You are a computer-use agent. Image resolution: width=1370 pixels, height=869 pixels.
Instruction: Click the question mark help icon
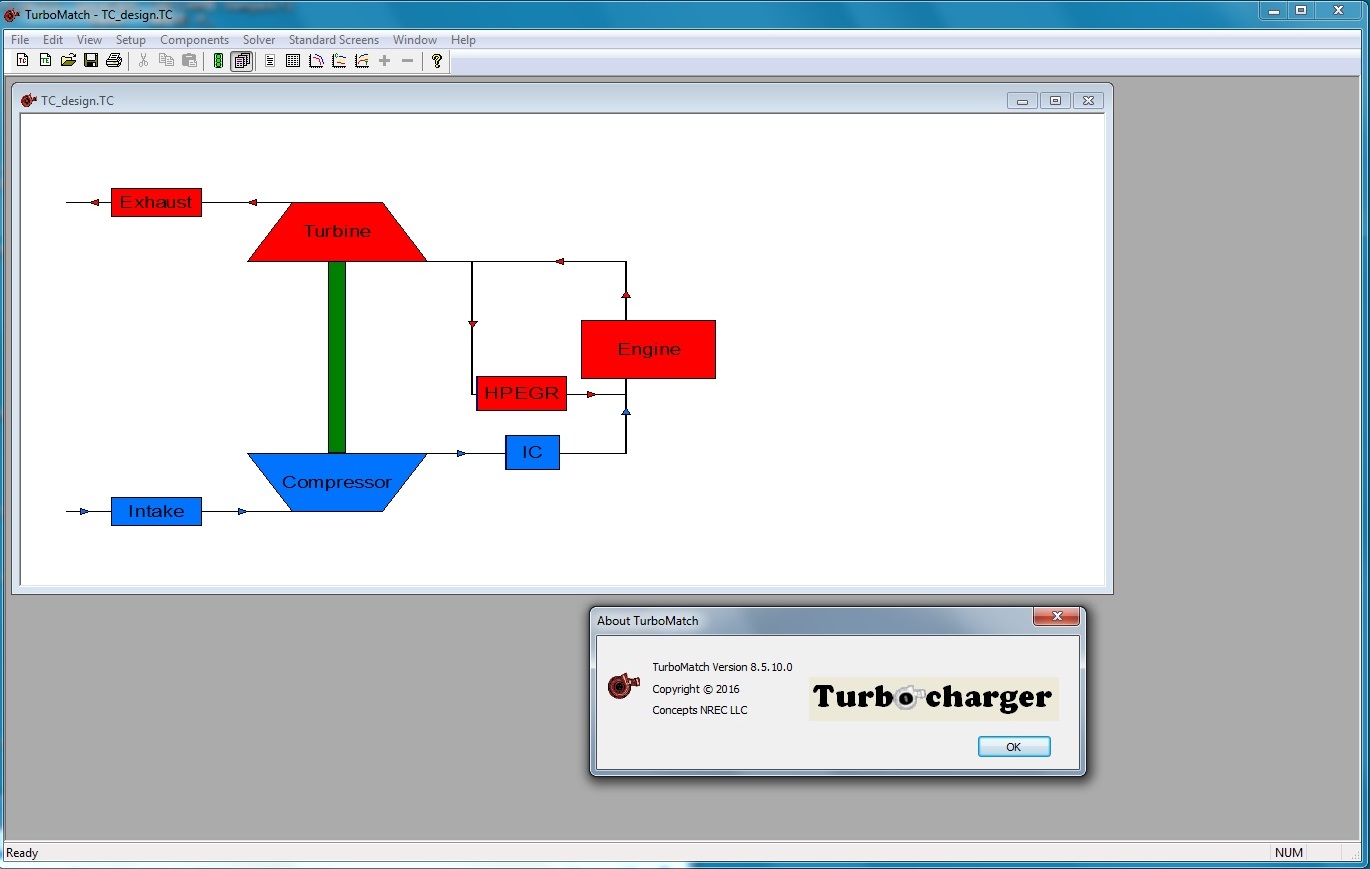pyautogui.click(x=437, y=61)
